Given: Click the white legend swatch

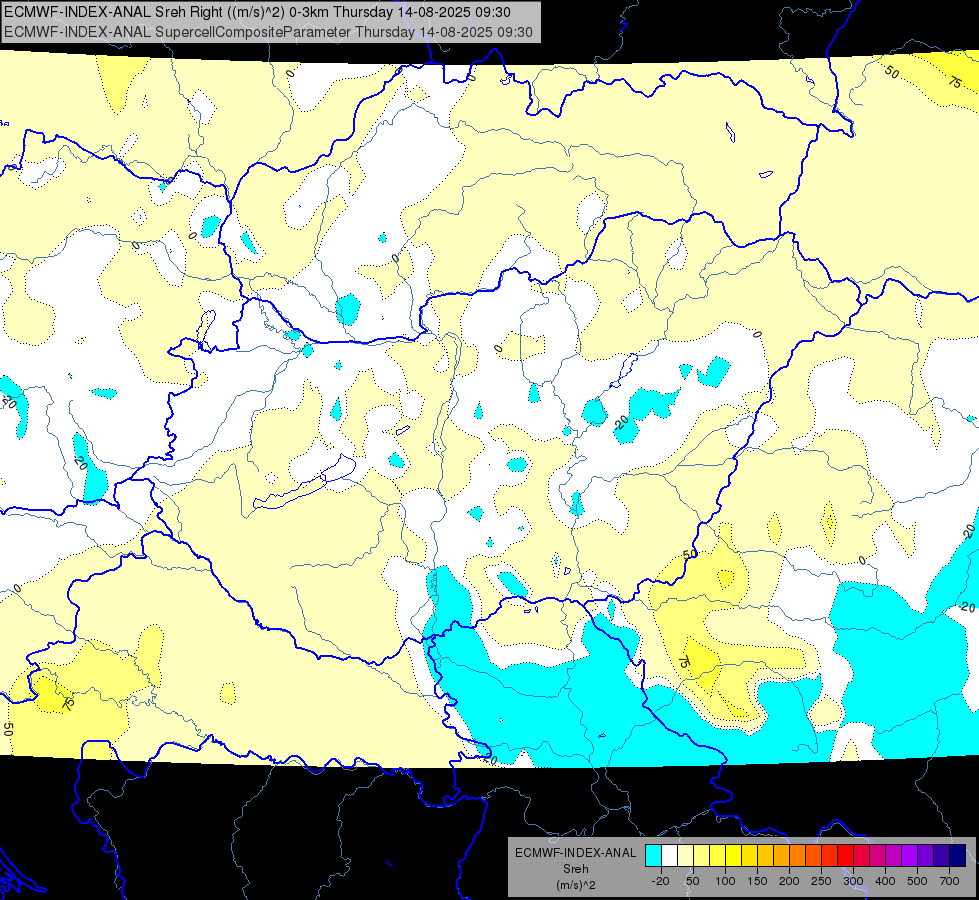Looking at the screenshot, I should [x=669, y=855].
